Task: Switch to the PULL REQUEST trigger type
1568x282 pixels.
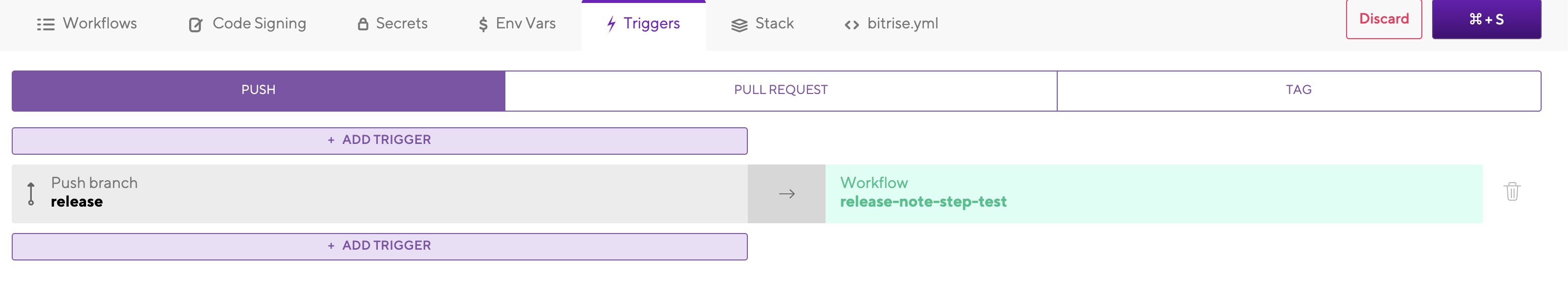Action: pyautogui.click(x=781, y=90)
